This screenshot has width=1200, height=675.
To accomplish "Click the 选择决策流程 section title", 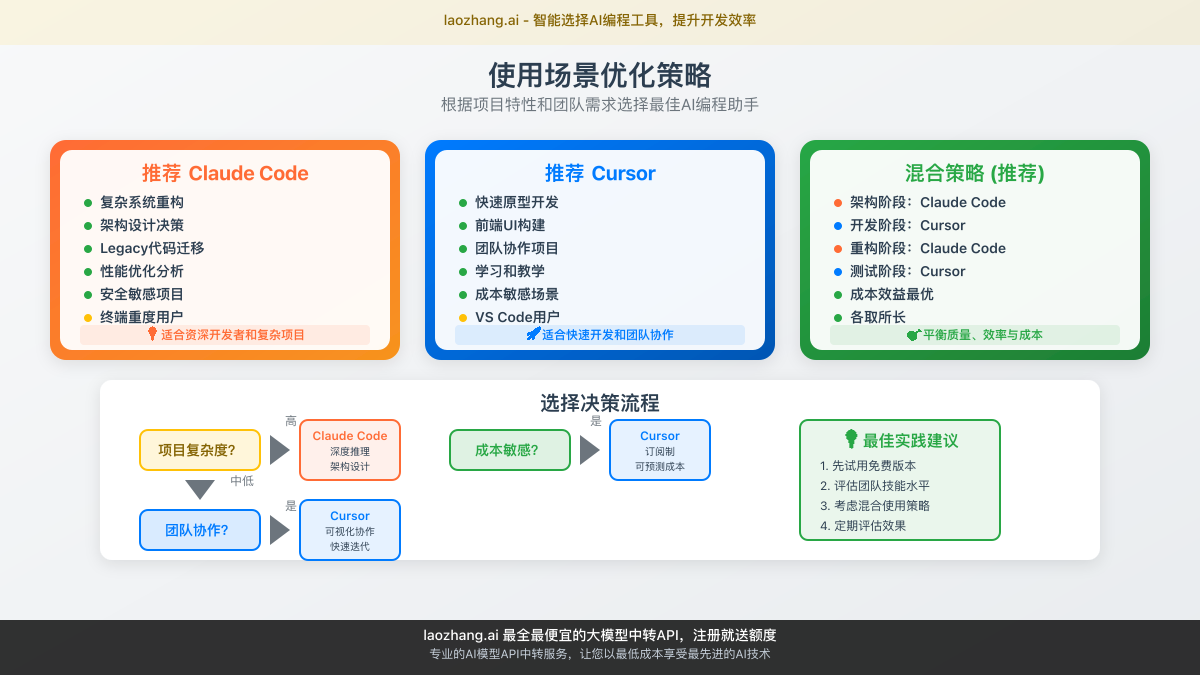I will [x=600, y=403].
